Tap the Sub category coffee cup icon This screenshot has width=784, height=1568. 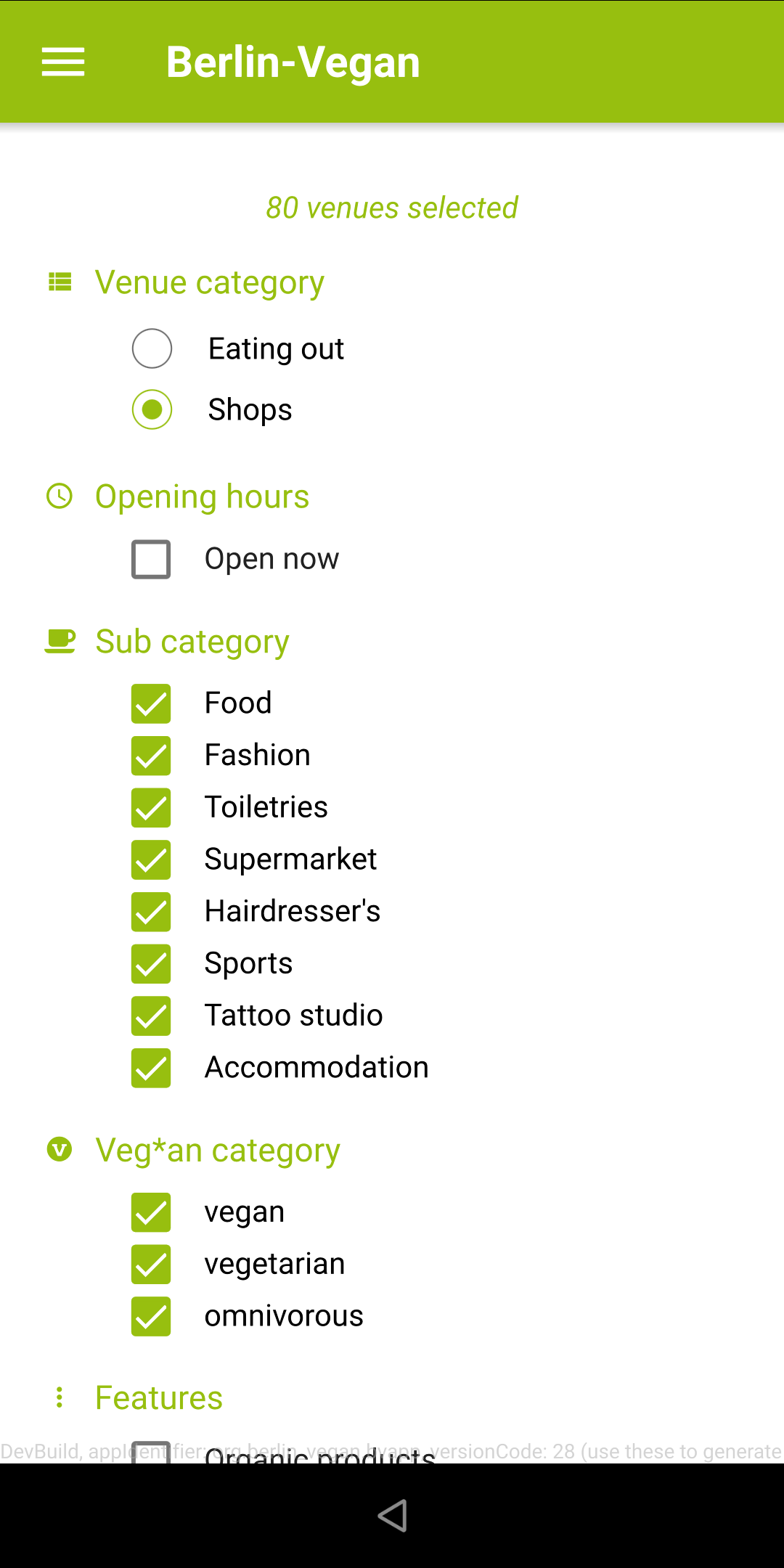tap(60, 641)
